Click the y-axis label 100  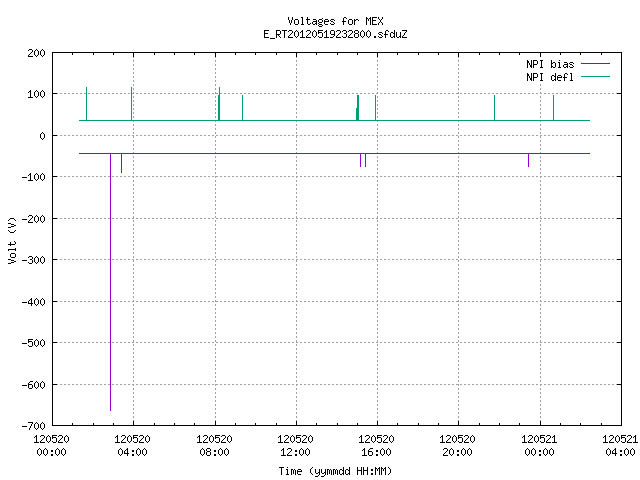[x=36, y=94]
